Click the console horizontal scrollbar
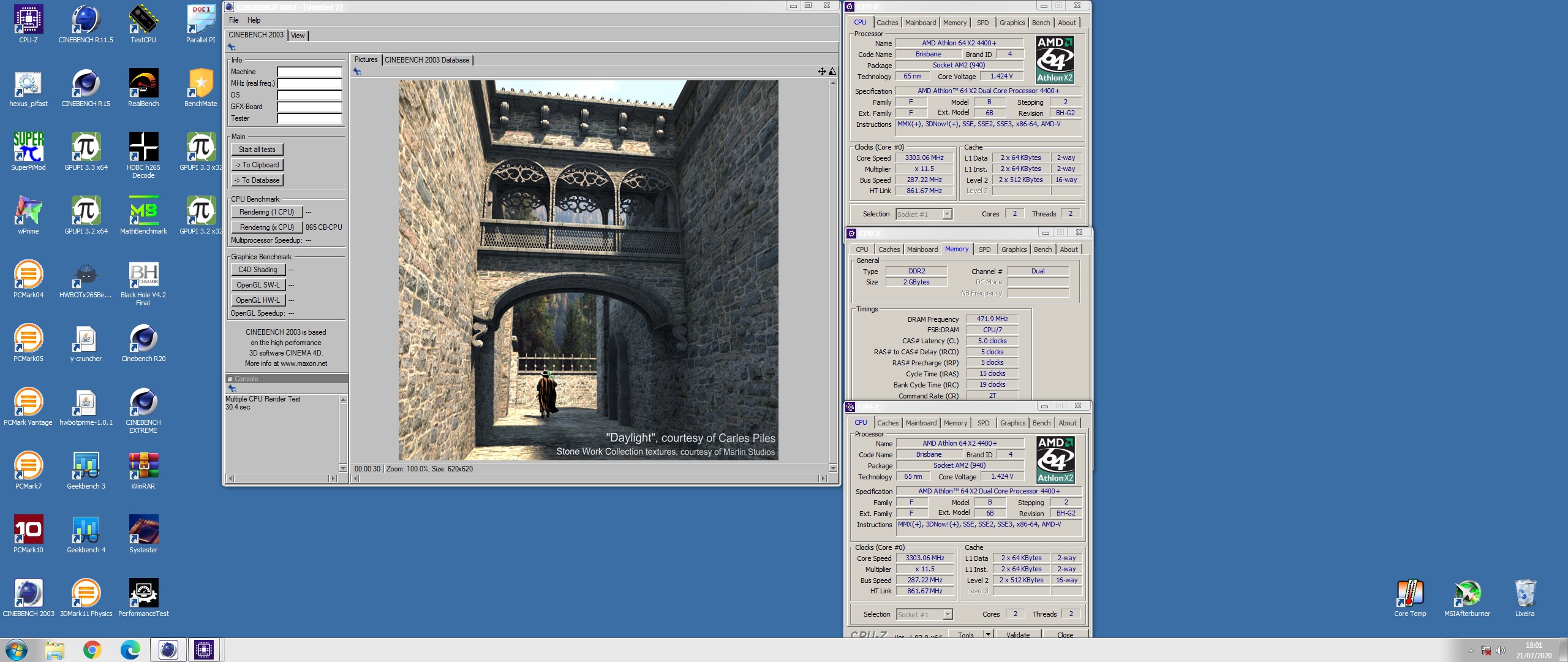This screenshot has height=662, width=1568. point(282,478)
